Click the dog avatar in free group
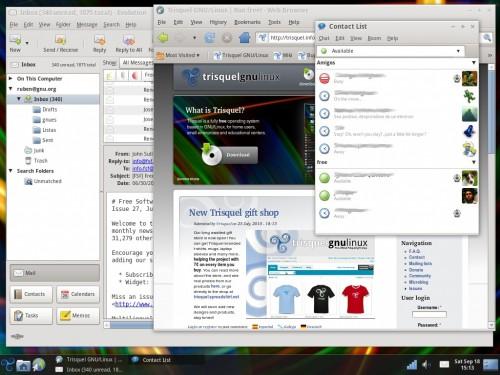This screenshot has height=375, width=500. coord(469,178)
